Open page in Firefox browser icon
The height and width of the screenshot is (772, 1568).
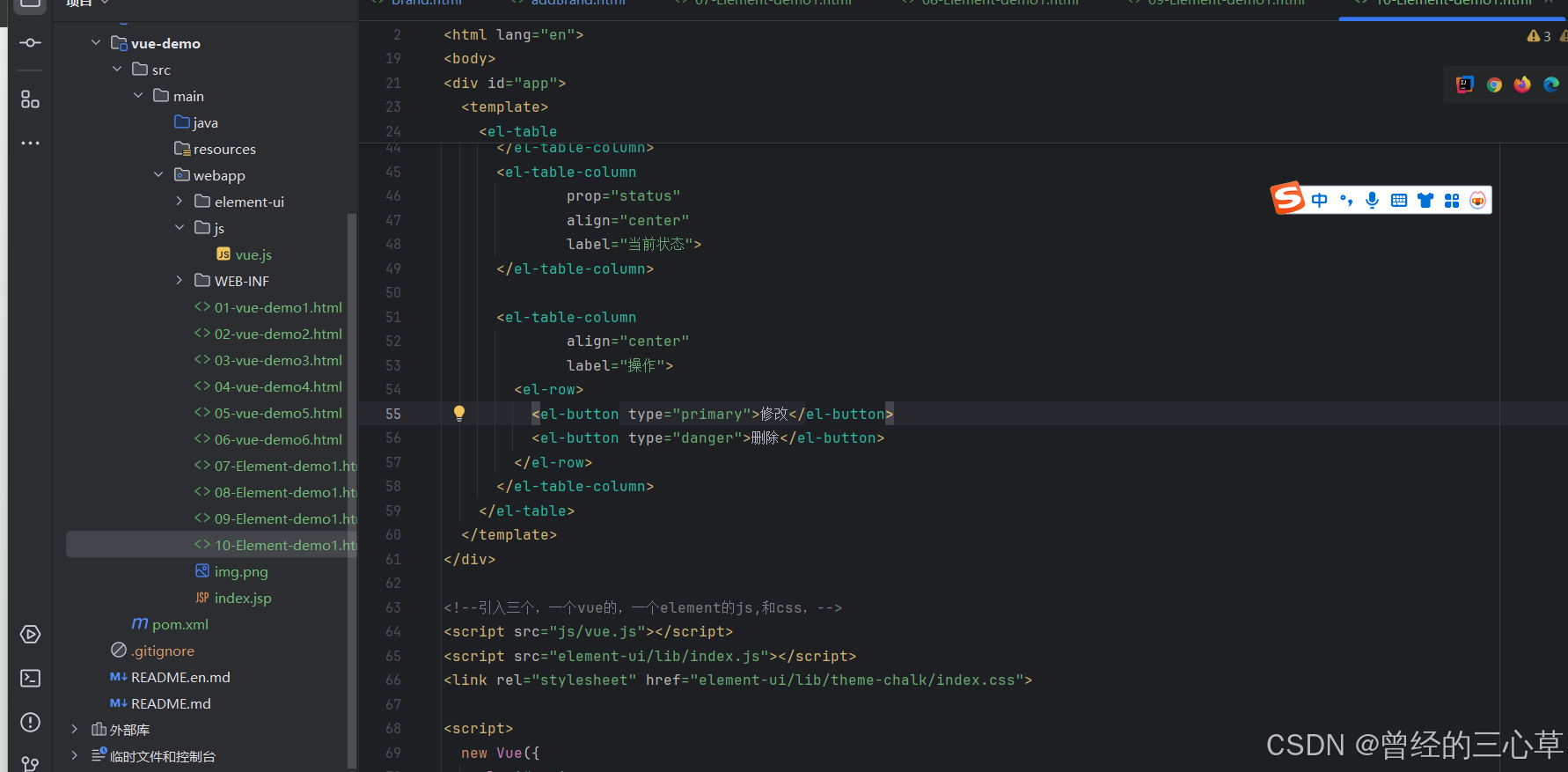click(x=1522, y=85)
